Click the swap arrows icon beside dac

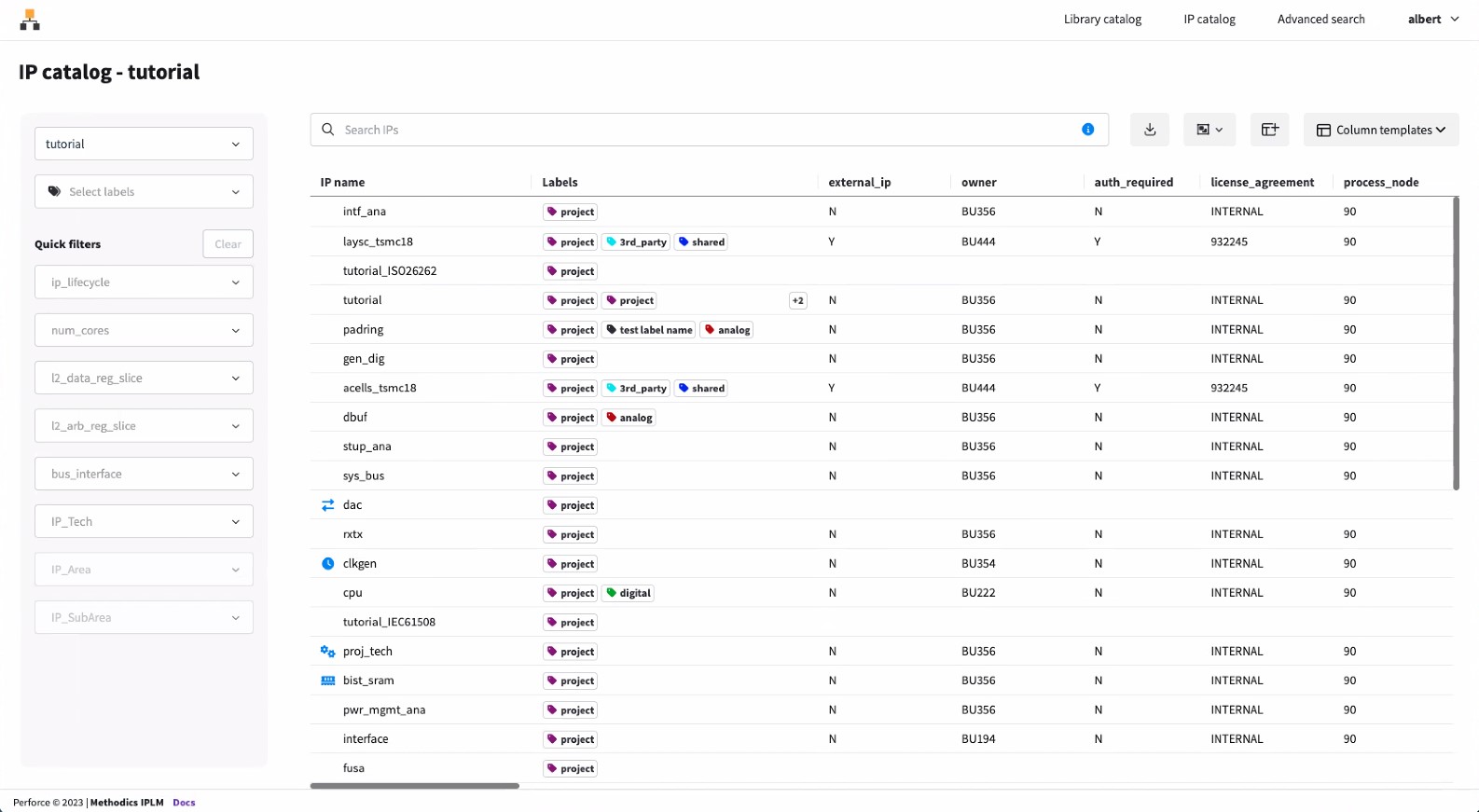click(x=327, y=505)
